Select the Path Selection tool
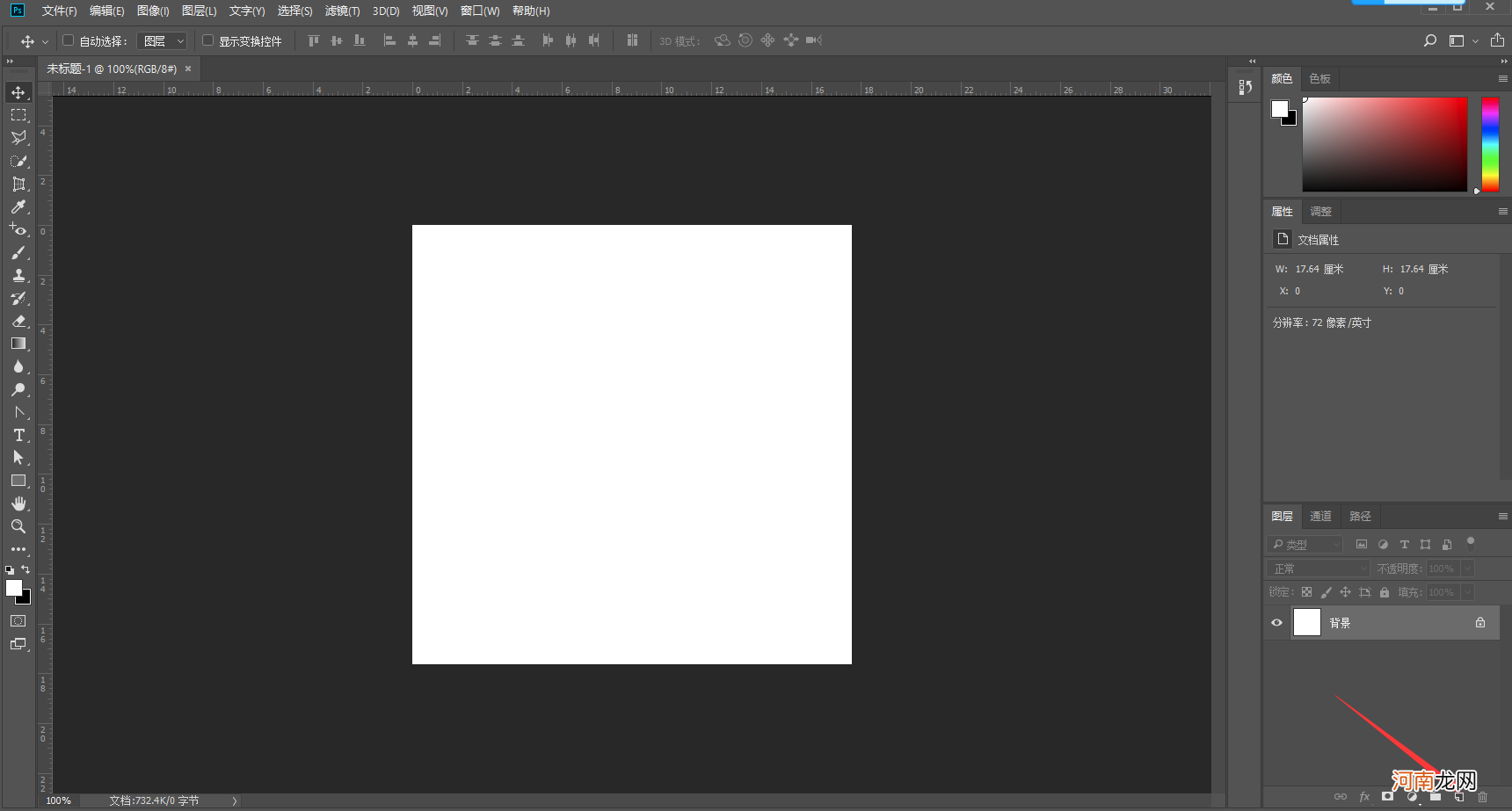Image resolution: width=1512 pixels, height=811 pixels. (x=18, y=458)
